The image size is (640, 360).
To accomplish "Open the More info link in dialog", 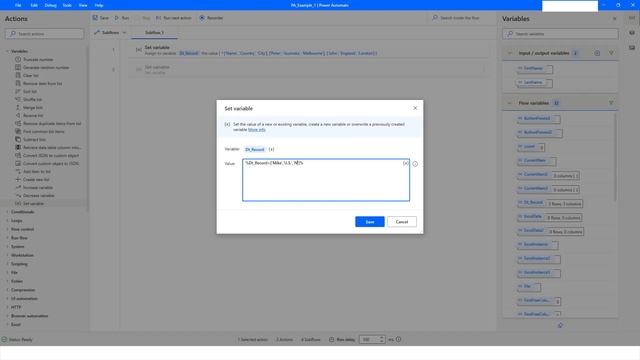I will [257, 129].
